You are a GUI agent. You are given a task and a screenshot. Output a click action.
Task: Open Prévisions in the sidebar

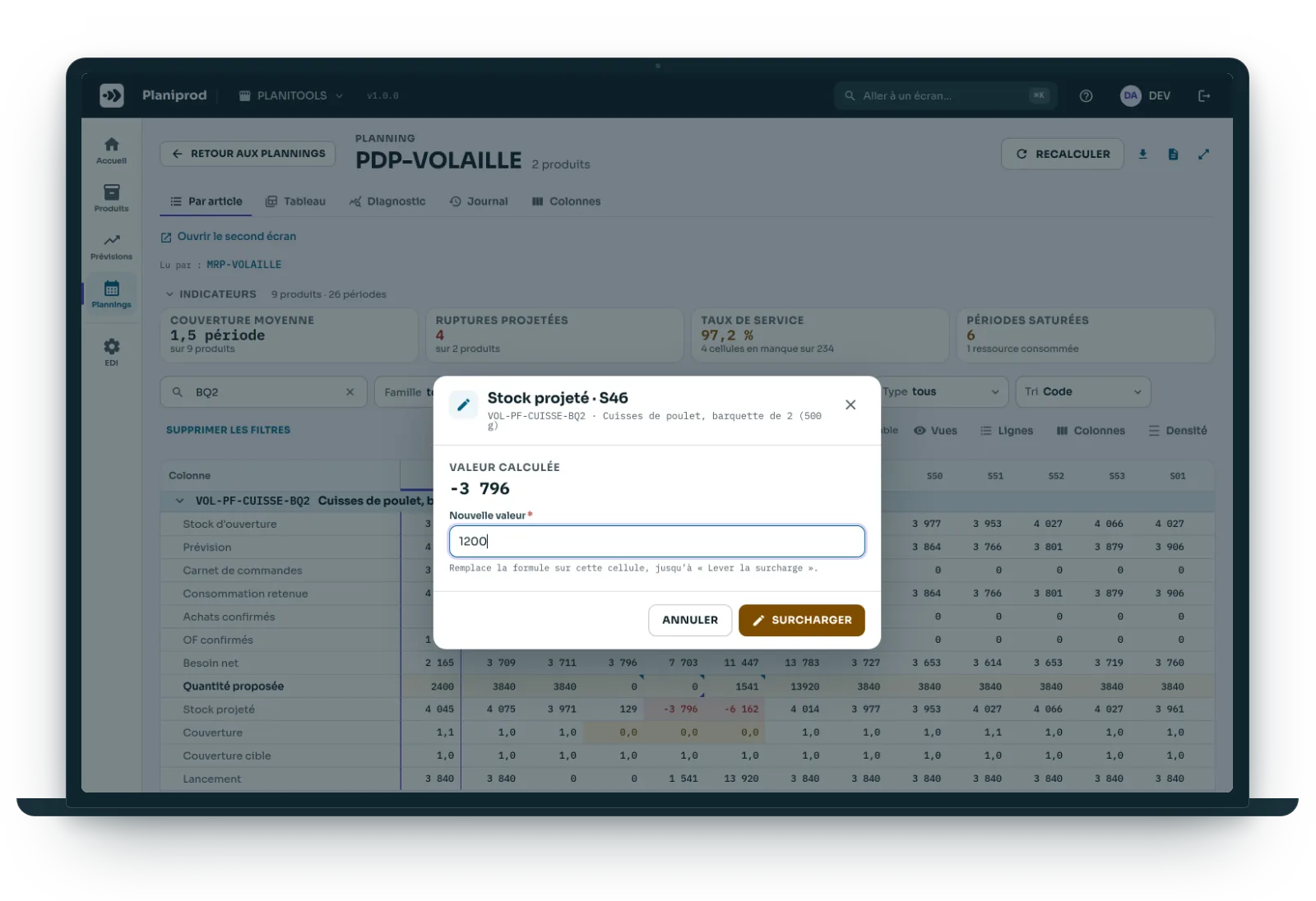[111, 247]
